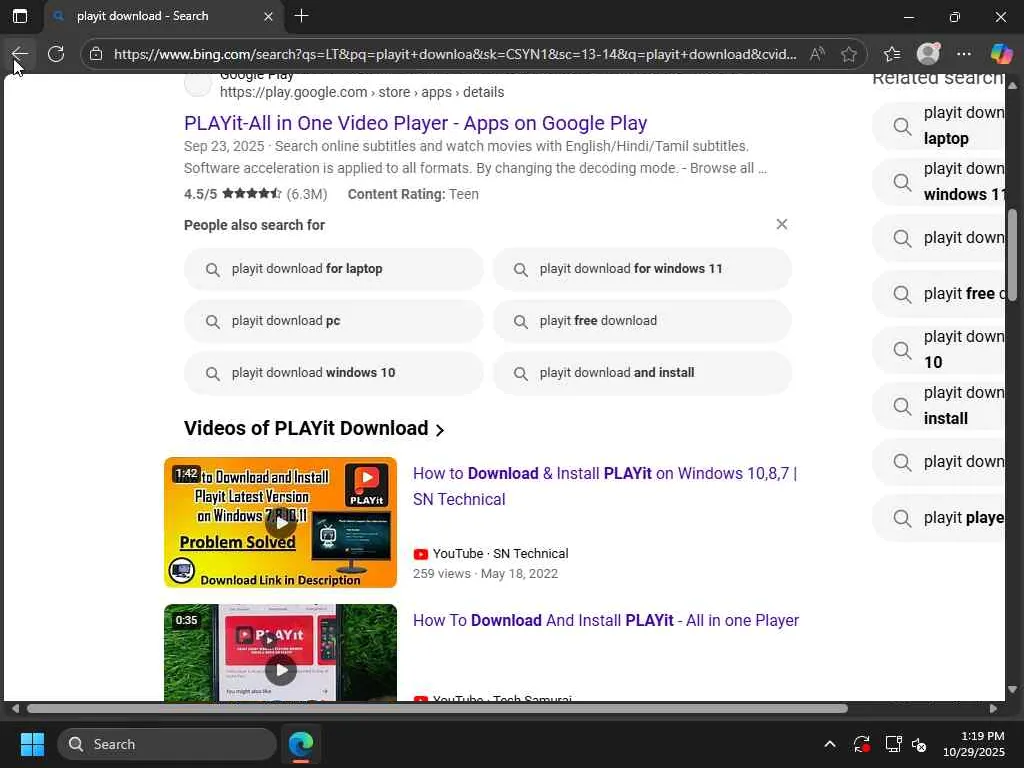1024x768 pixels.
Task: Click the sync status tray icon
Action: [x=861, y=744]
